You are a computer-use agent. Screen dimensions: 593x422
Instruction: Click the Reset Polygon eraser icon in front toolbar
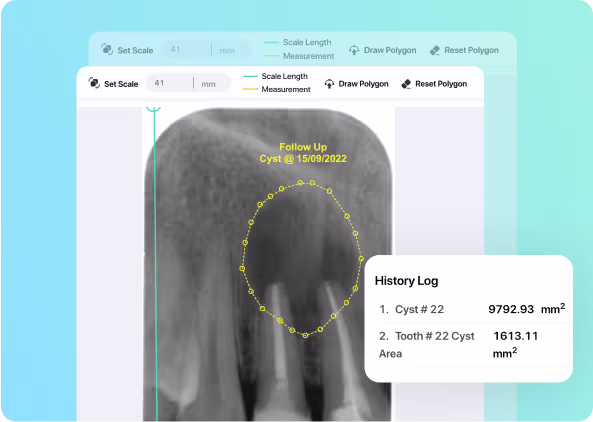(406, 84)
